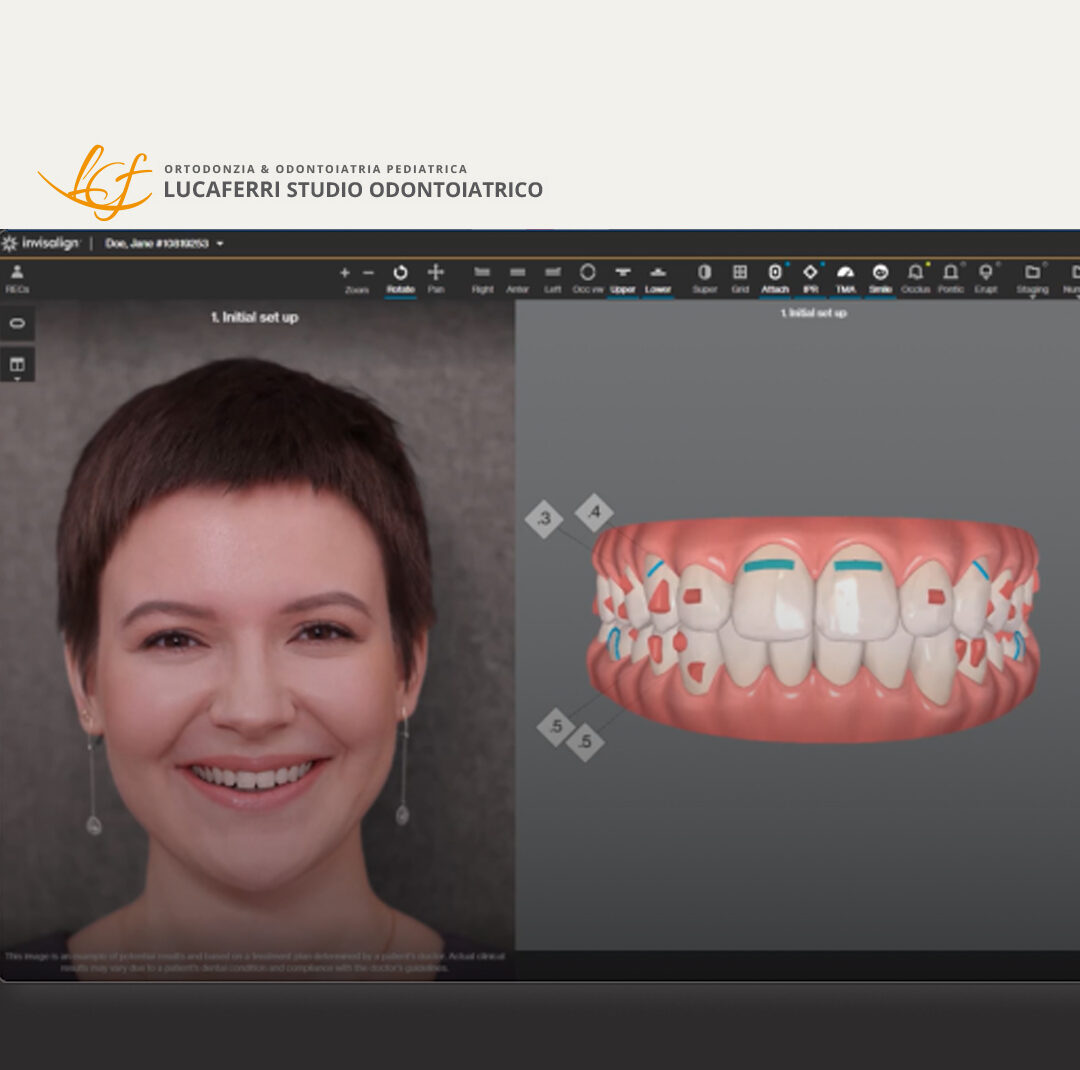The width and height of the screenshot is (1080, 1070).
Task: Select the Pontic tool
Action: click(951, 273)
